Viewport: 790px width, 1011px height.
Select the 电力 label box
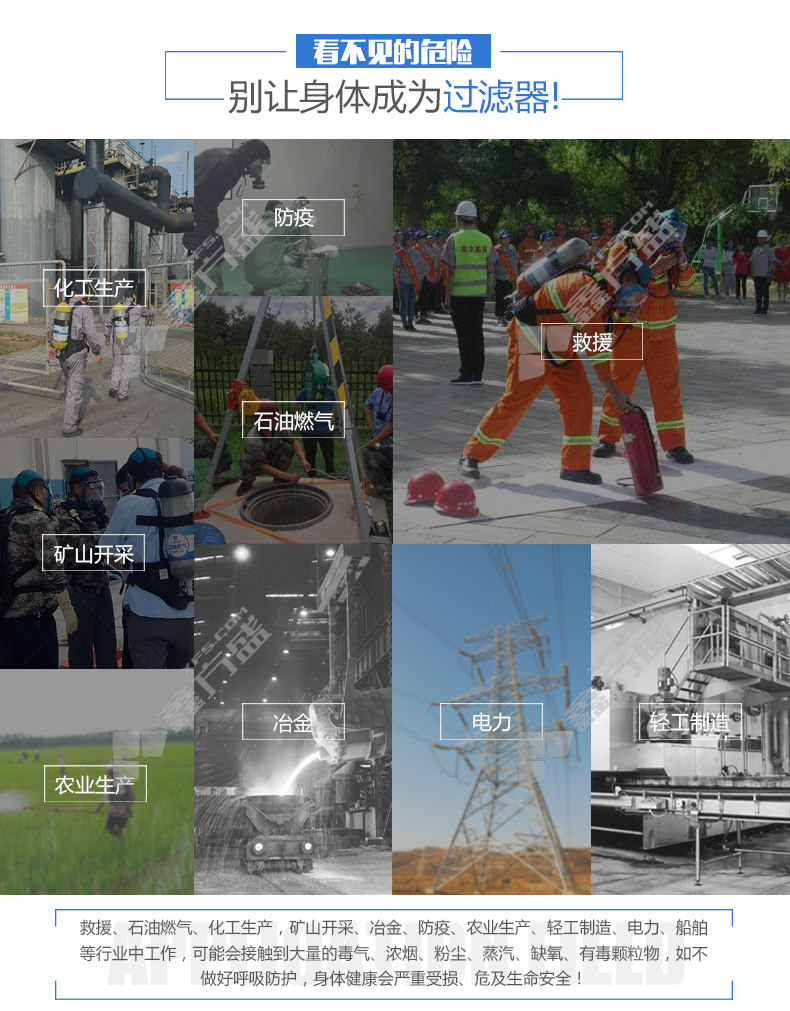pyautogui.click(x=491, y=721)
